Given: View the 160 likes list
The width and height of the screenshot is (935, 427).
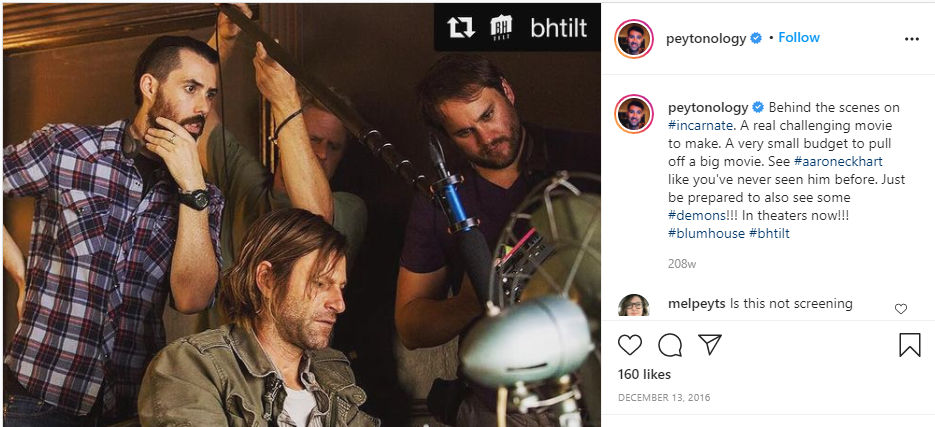Looking at the screenshot, I should [644, 375].
